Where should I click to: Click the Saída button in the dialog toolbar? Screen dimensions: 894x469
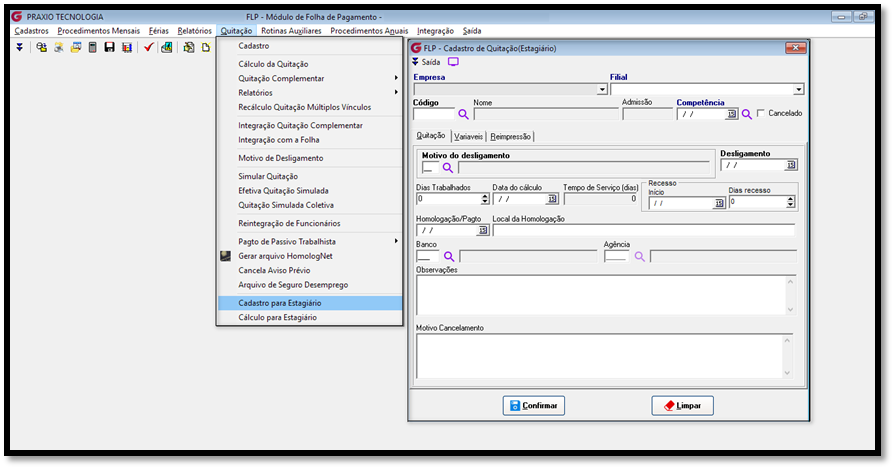(x=426, y=62)
